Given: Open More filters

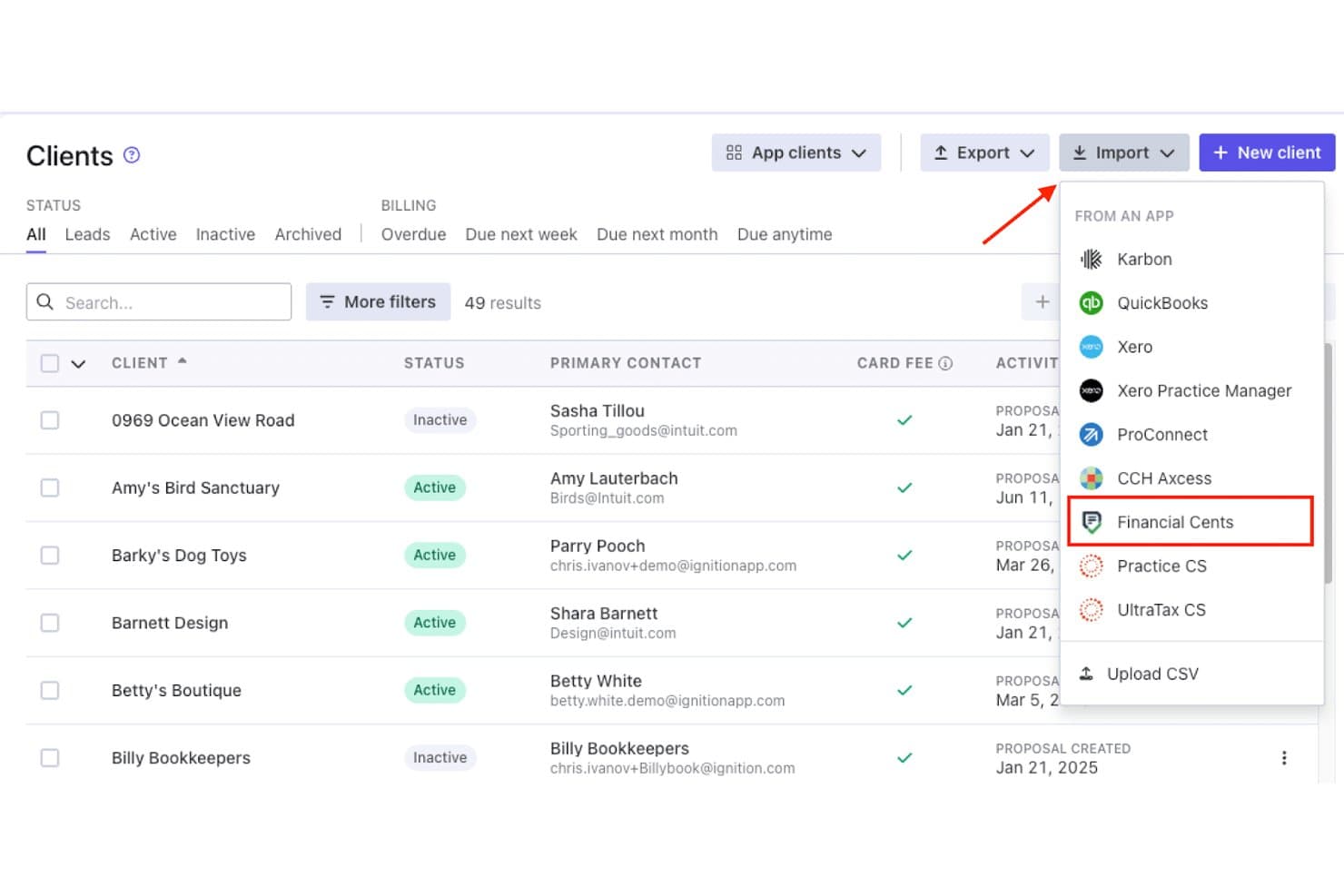Looking at the screenshot, I should click(378, 301).
